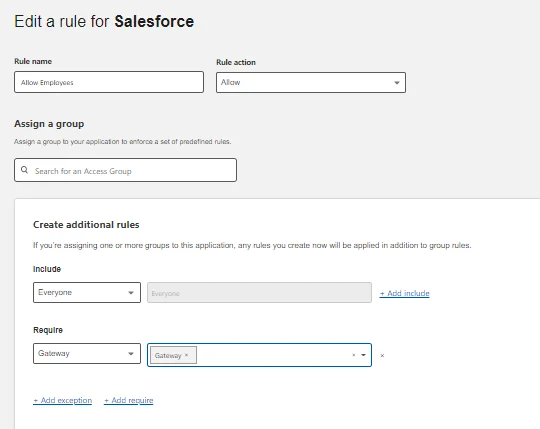Click the Include selector caret arrow
The height and width of the screenshot is (429, 540).
(131, 293)
